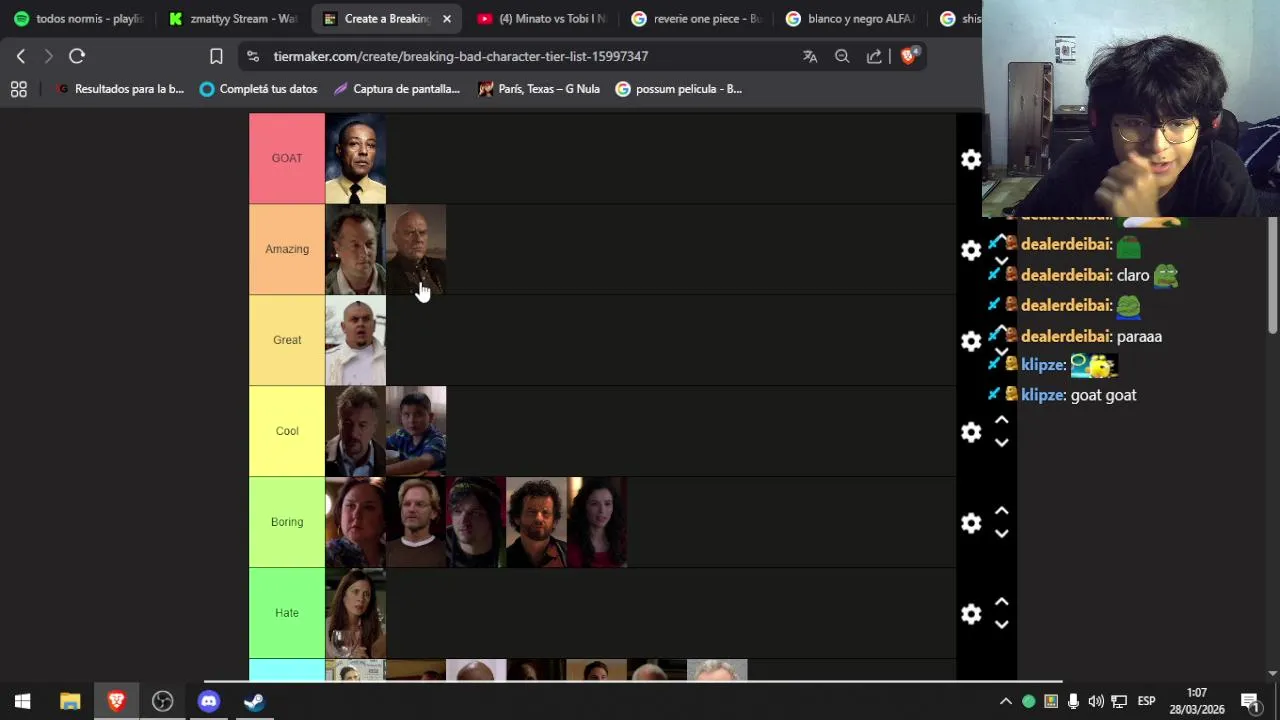Select the second character in Amazing tier
This screenshot has width=1280, height=720.
point(416,249)
